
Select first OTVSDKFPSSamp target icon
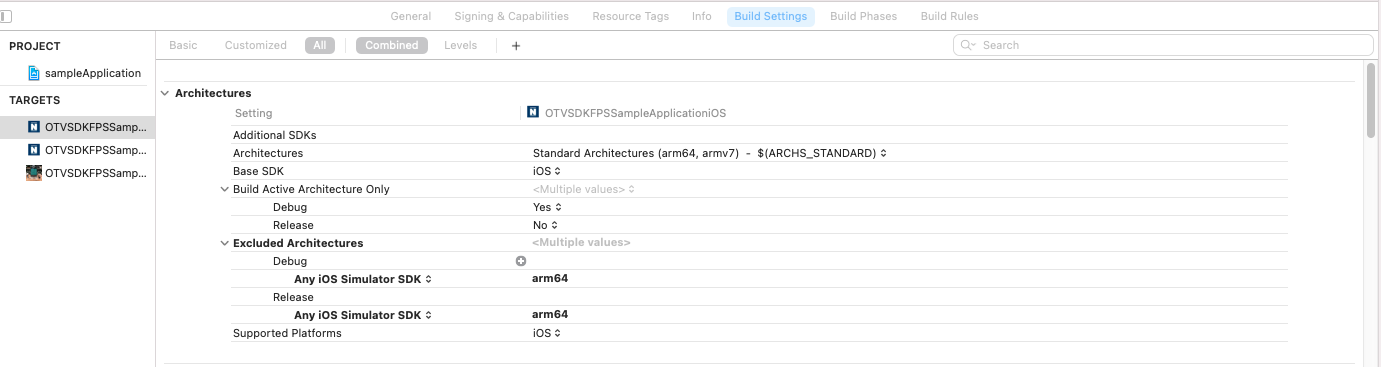pyautogui.click(x=34, y=127)
